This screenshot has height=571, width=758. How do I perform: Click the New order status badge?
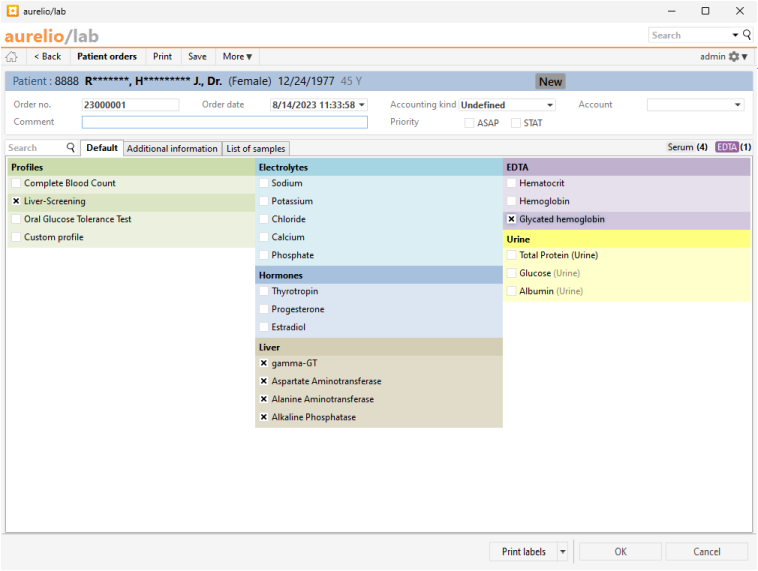pyautogui.click(x=550, y=82)
